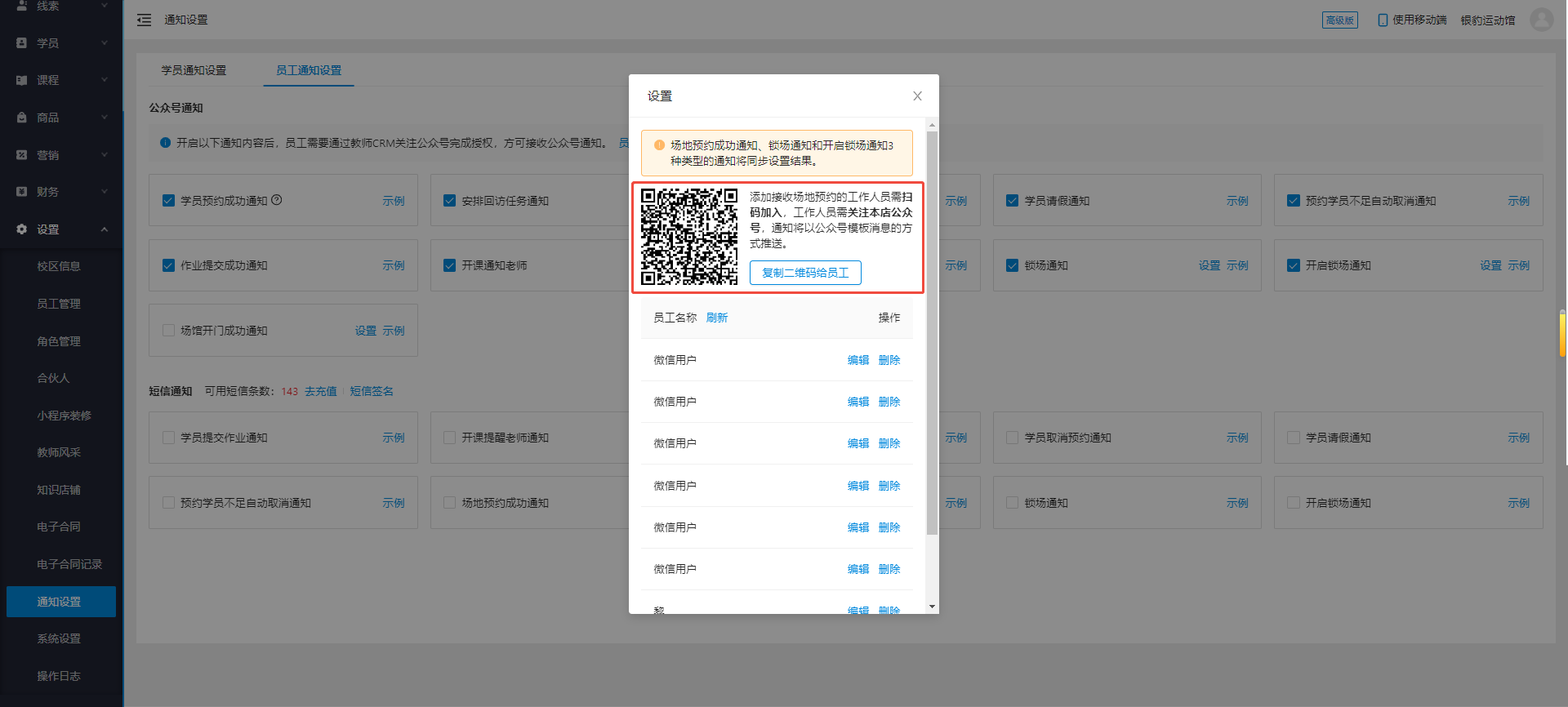
Task: Expand the 学员 sidebar menu chevron
Action: point(105,42)
